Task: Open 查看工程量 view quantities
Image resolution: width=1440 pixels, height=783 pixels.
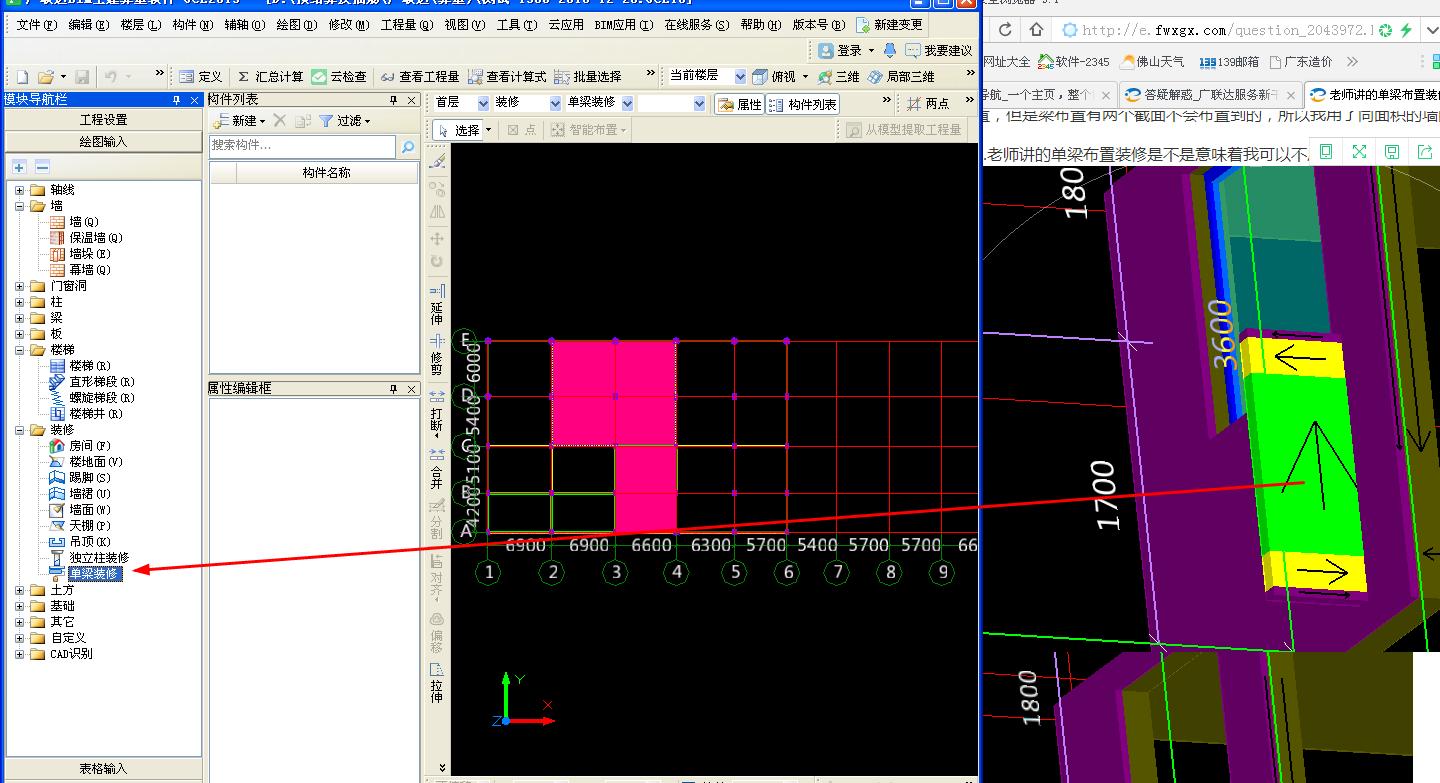Action: tap(418, 76)
